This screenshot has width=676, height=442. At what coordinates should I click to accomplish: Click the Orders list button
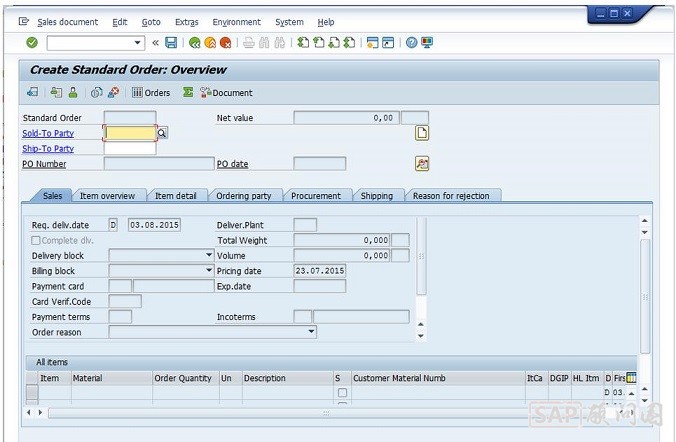[151, 93]
